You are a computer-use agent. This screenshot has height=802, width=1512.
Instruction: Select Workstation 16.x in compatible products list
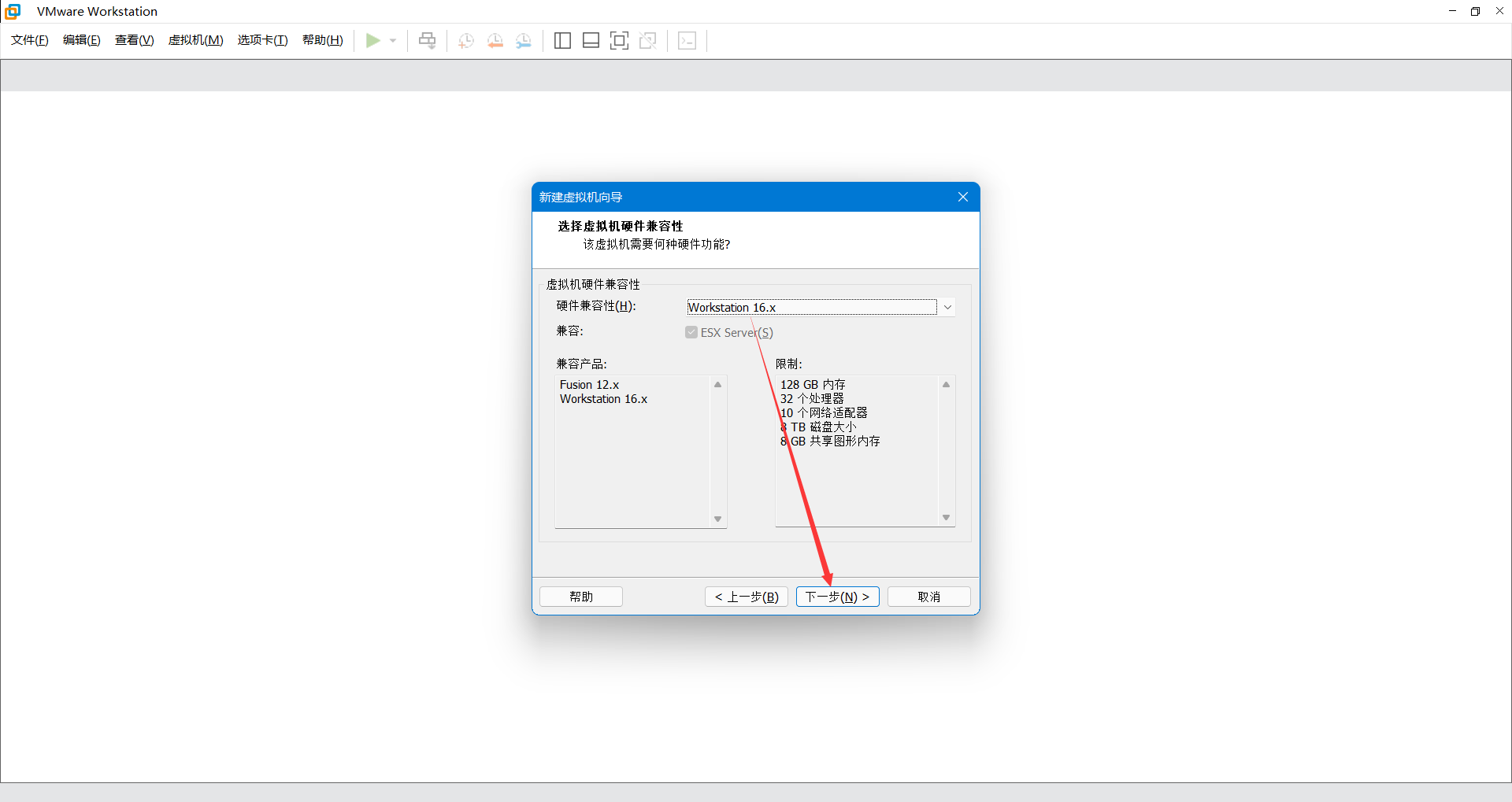click(604, 399)
